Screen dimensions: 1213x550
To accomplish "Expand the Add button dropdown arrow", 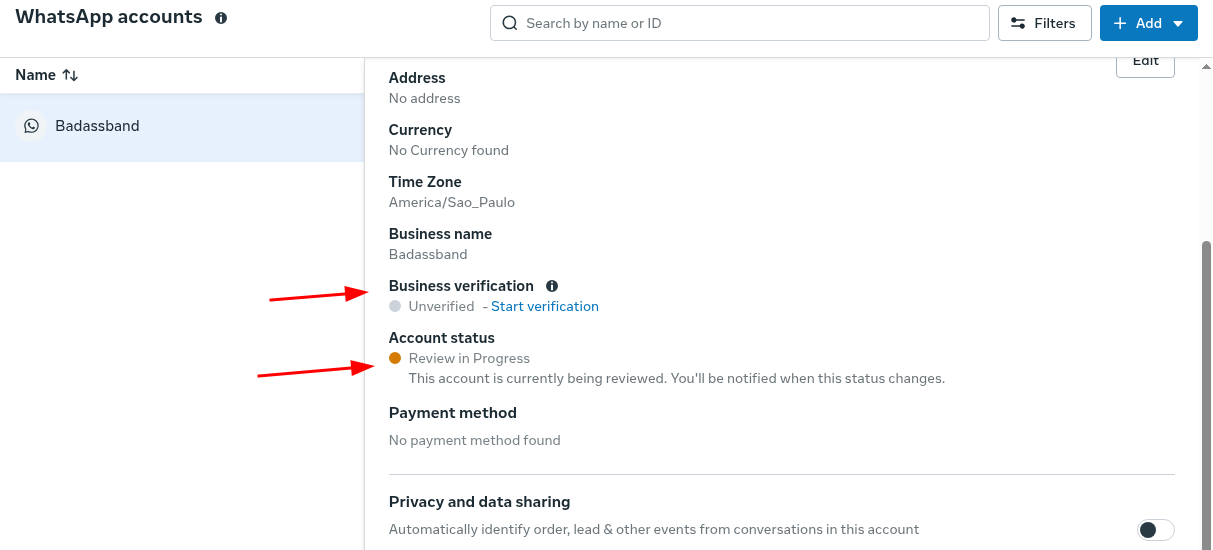I will (1178, 24).
